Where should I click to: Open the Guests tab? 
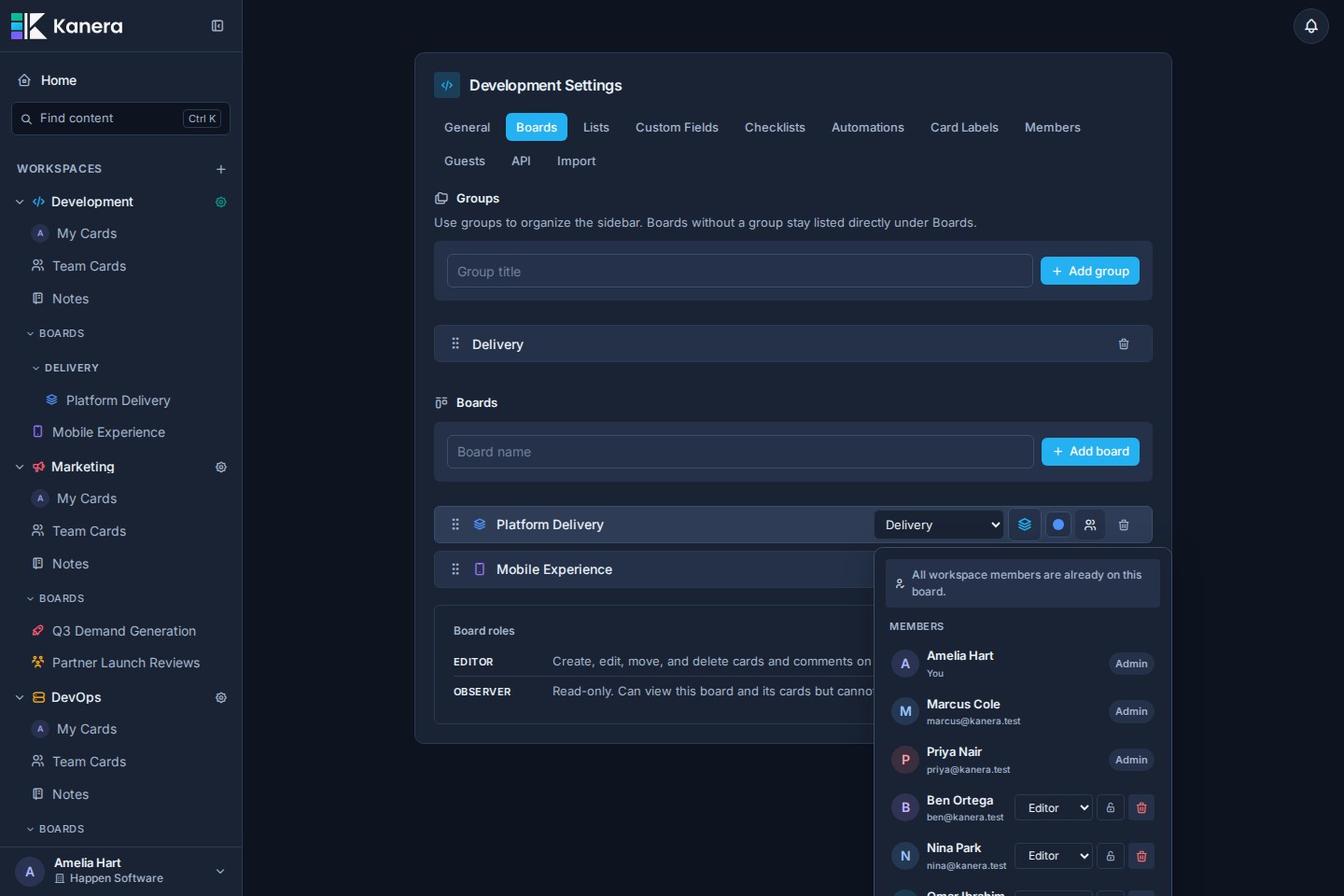465,161
